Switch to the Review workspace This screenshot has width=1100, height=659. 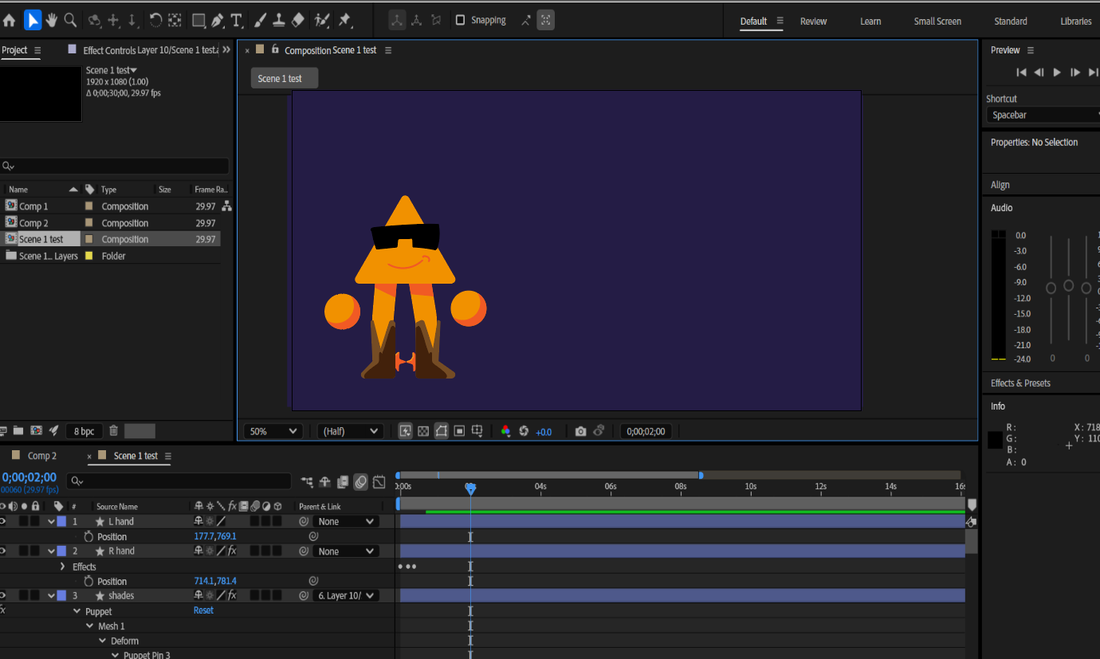click(x=813, y=21)
